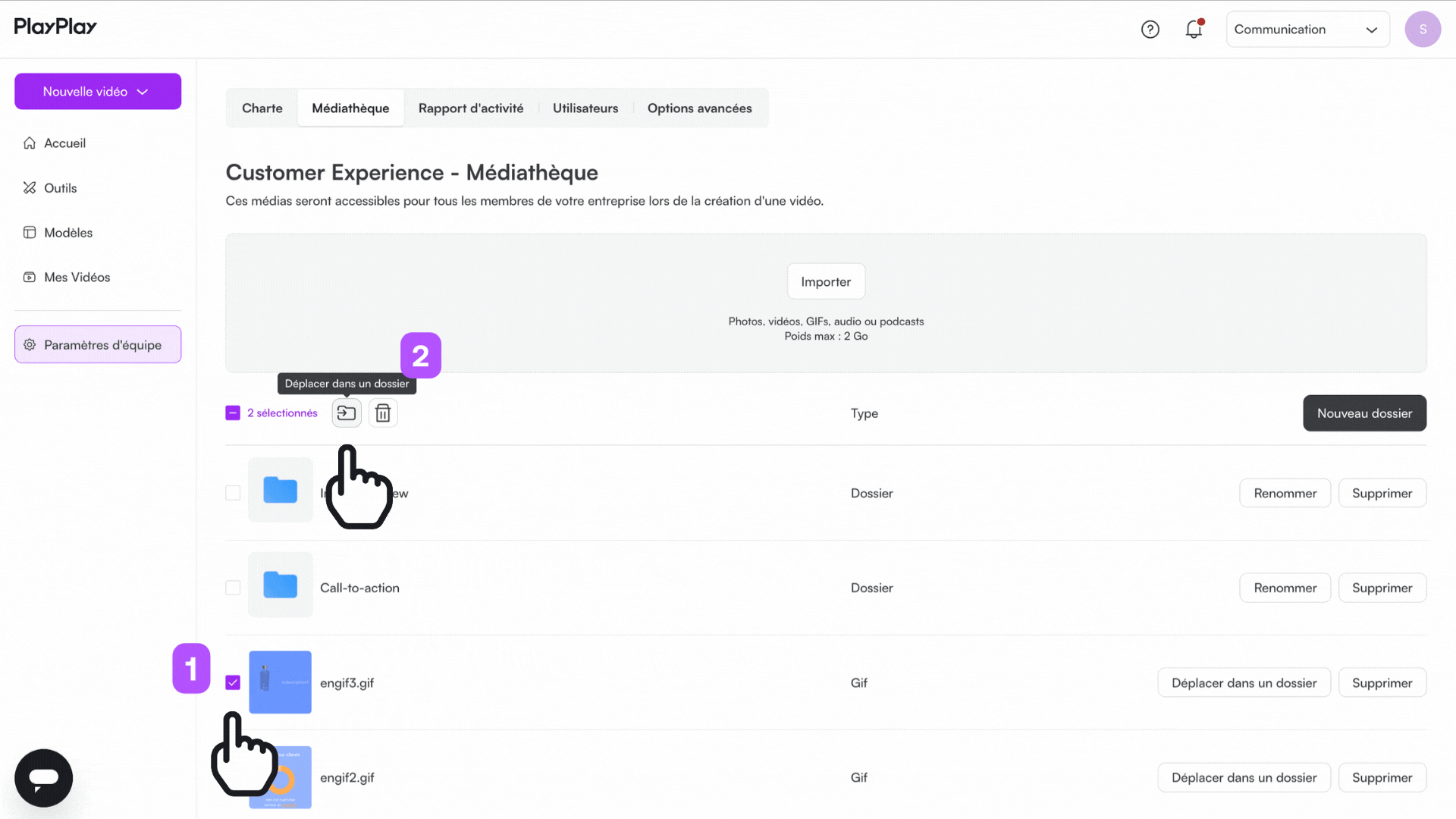Check the Call-to-action folder checkbox
Image resolution: width=1456 pixels, height=819 pixels.
tap(233, 588)
